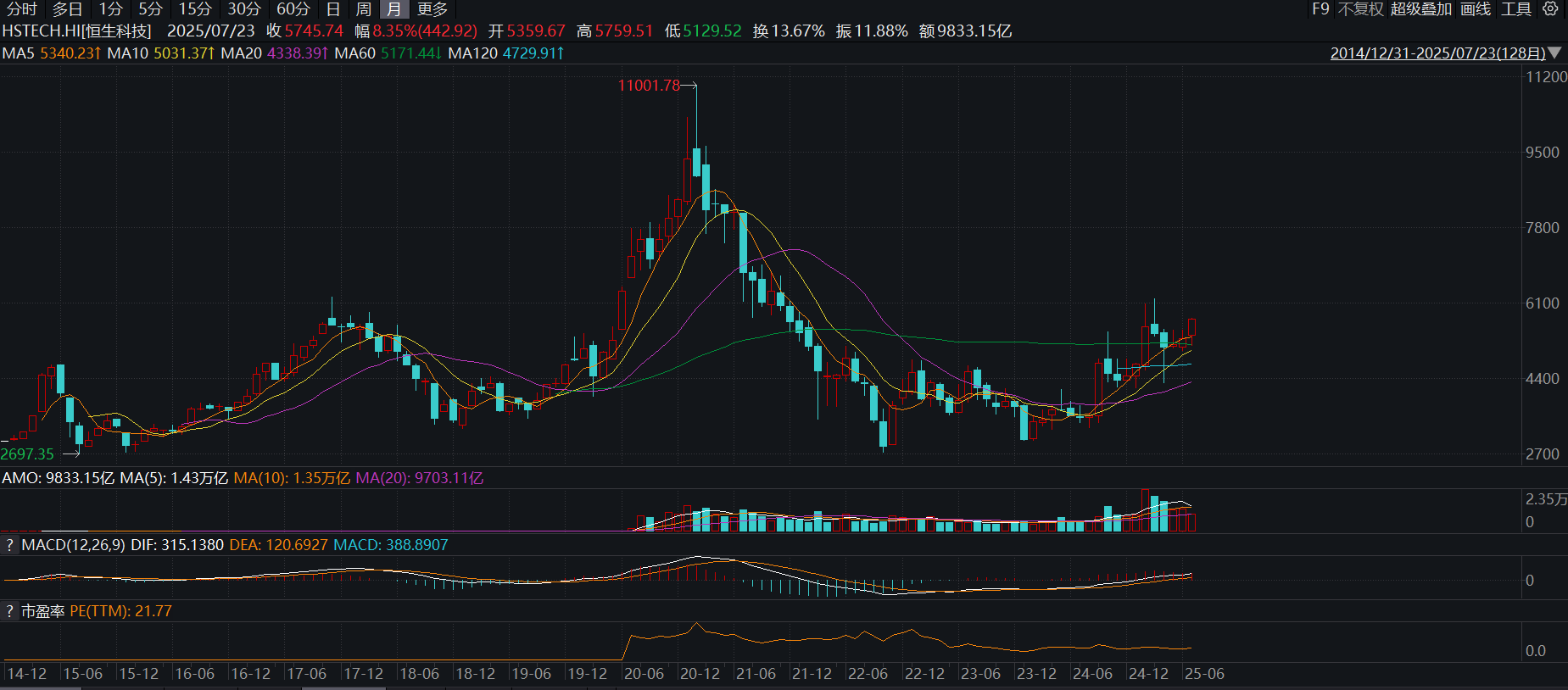Click the 换 13.67% turnover value
Viewport: 1568px width, 690px height.
789,31
